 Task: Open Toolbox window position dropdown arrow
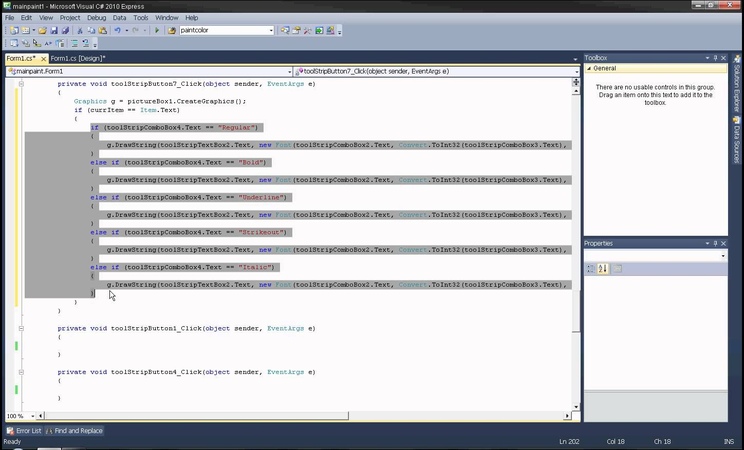click(x=707, y=58)
